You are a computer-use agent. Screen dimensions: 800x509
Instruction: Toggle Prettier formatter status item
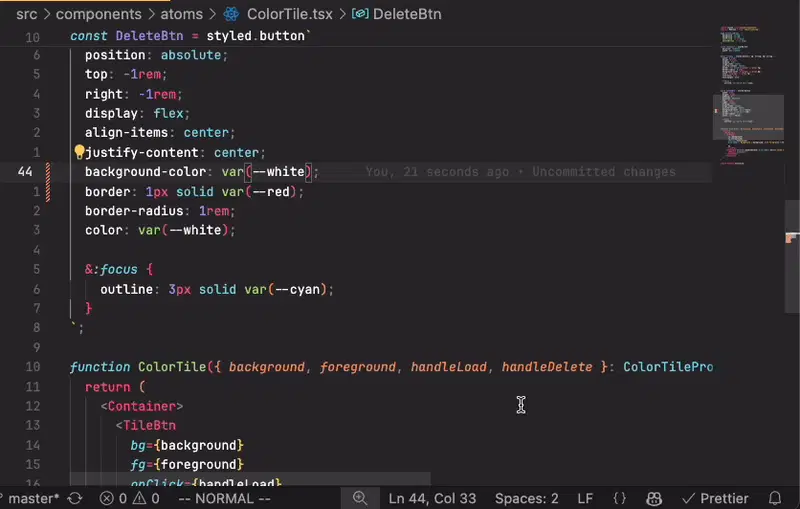tap(715, 498)
